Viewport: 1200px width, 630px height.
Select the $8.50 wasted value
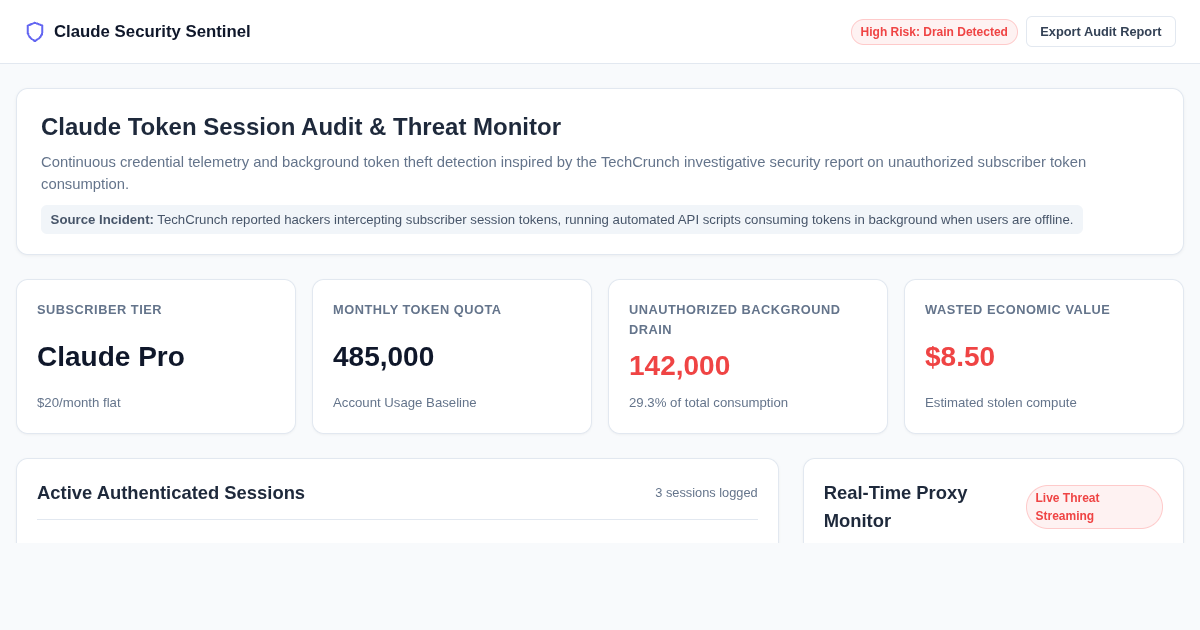[x=960, y=357]
